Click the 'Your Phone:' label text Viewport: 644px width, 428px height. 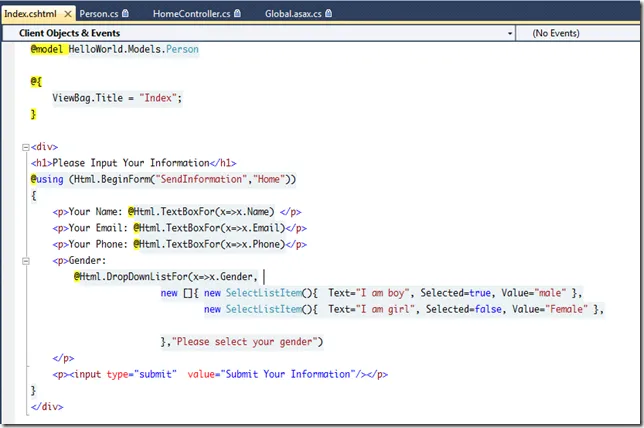98,244
